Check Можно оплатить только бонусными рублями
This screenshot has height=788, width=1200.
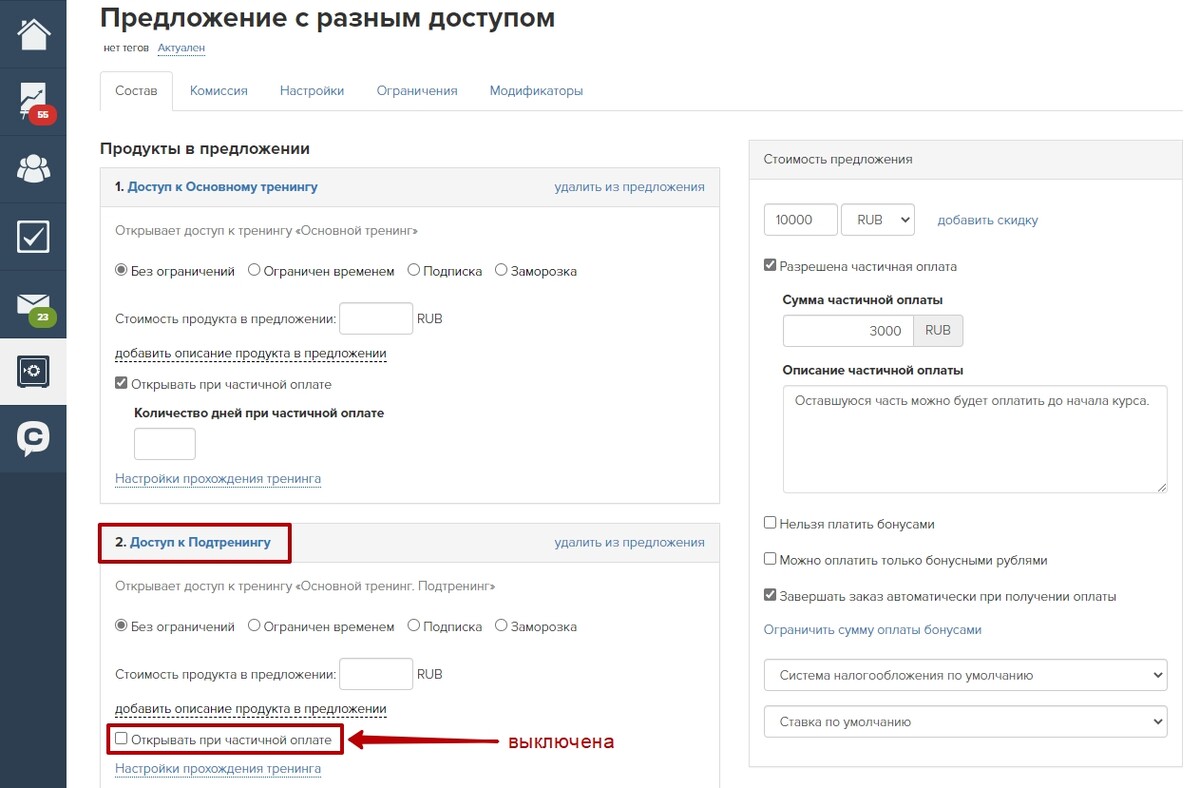(770, 560)
